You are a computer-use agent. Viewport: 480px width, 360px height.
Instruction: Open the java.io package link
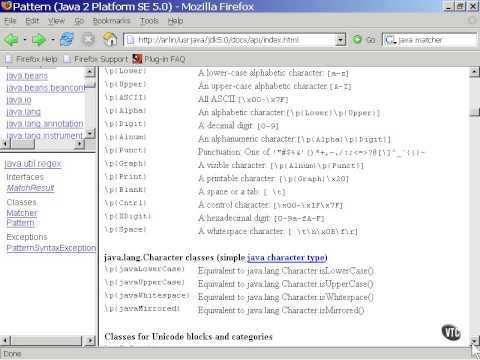(x=19, y=100)
